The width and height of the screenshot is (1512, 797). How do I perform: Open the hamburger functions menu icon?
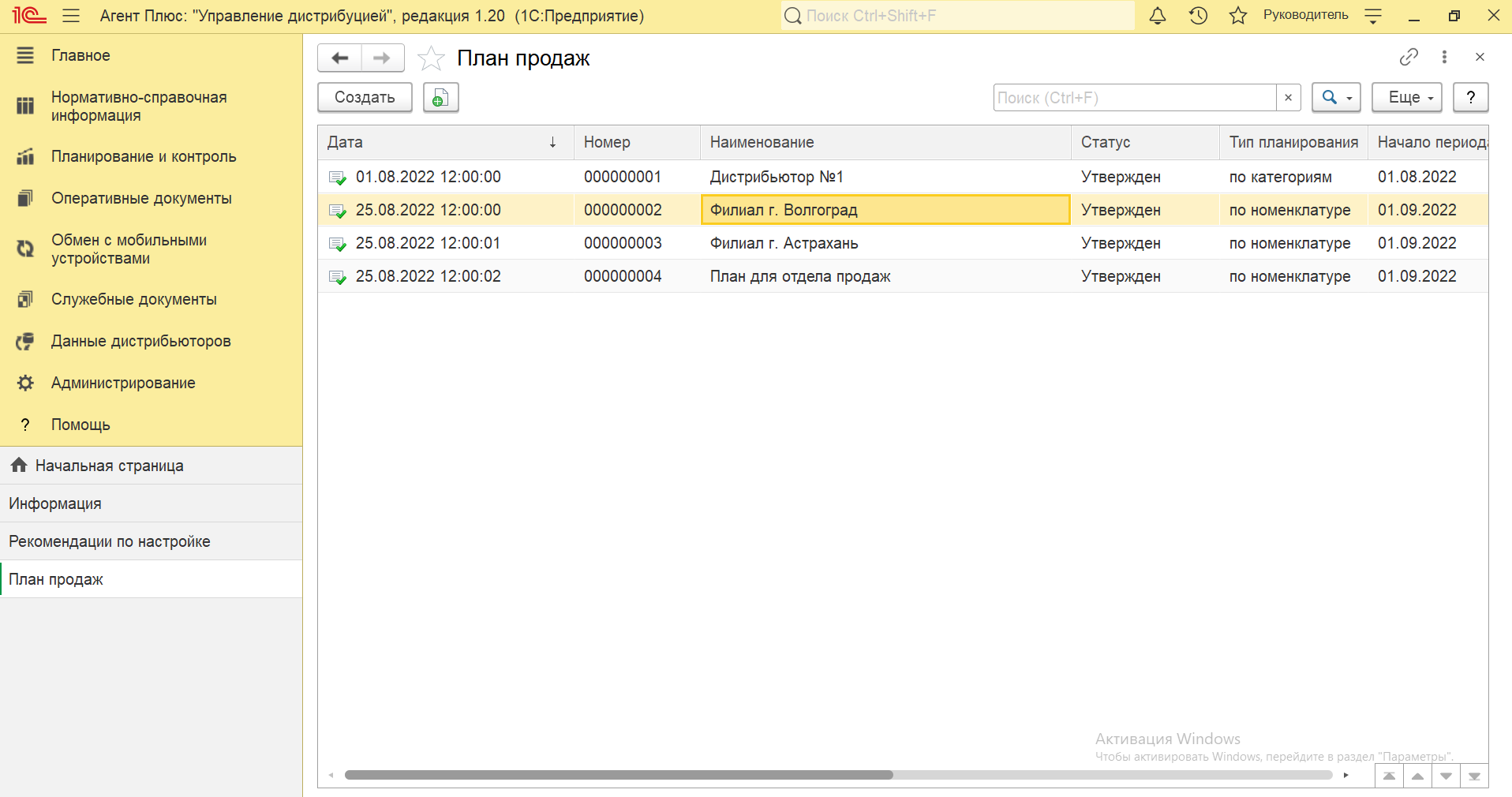(x=71, y=16)
